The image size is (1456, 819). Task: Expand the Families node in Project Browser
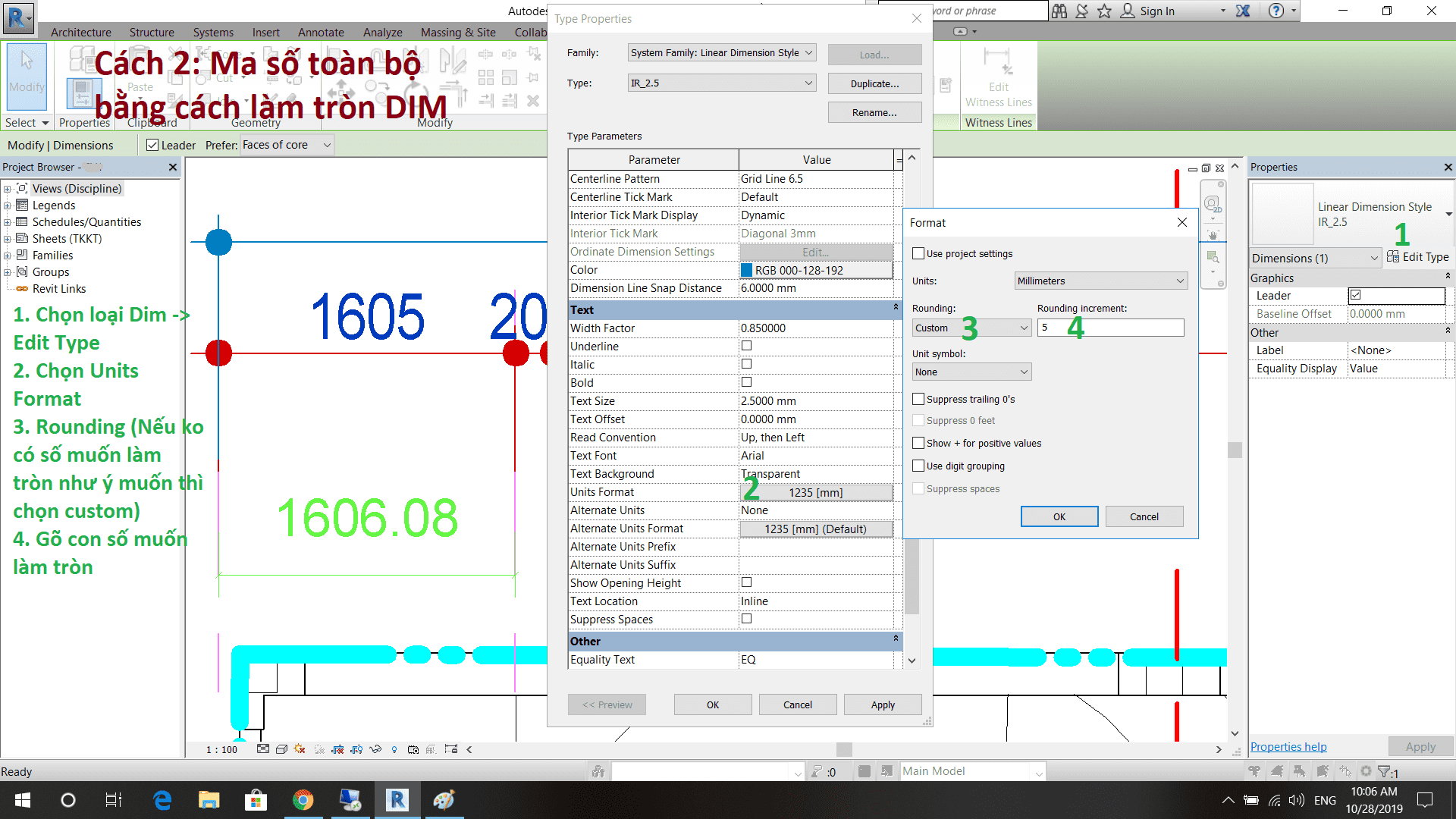(8, 256)
